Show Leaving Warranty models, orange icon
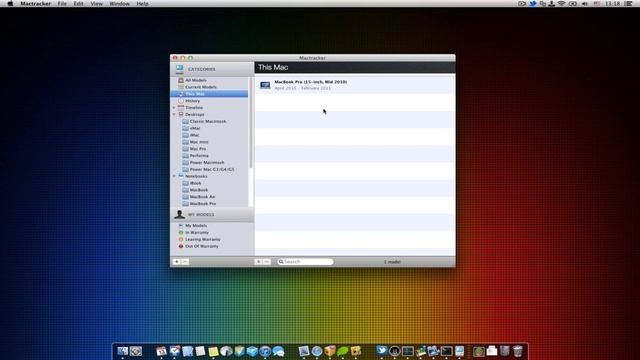 pyautogui.click(x=212, y=239)
